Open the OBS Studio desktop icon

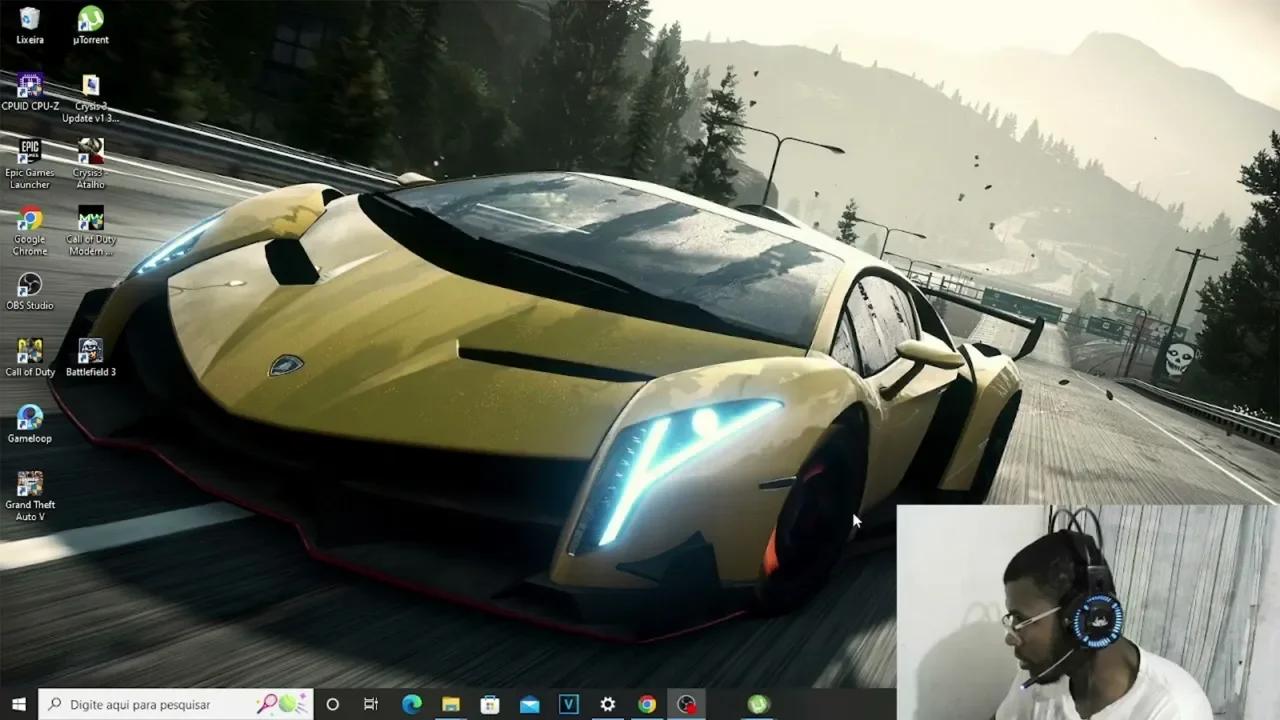pos(30,291)
